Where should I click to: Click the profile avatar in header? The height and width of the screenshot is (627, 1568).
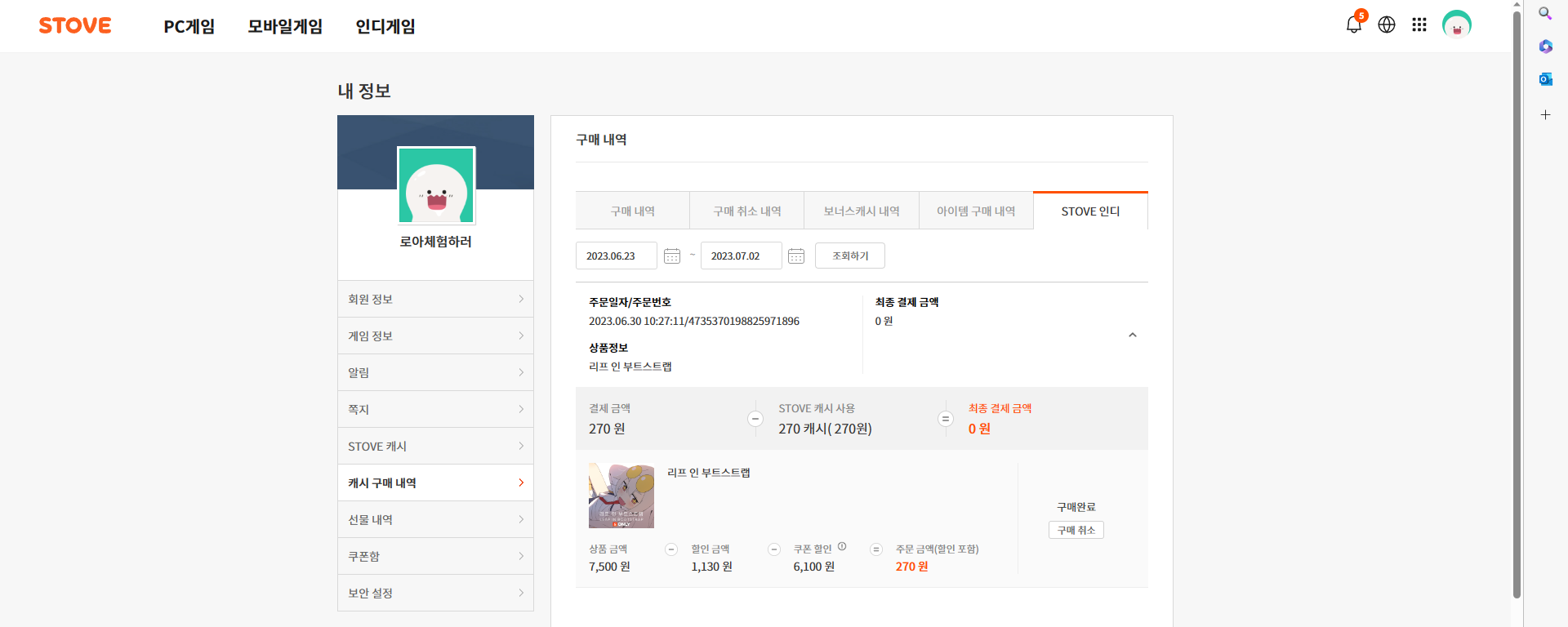1456,24
